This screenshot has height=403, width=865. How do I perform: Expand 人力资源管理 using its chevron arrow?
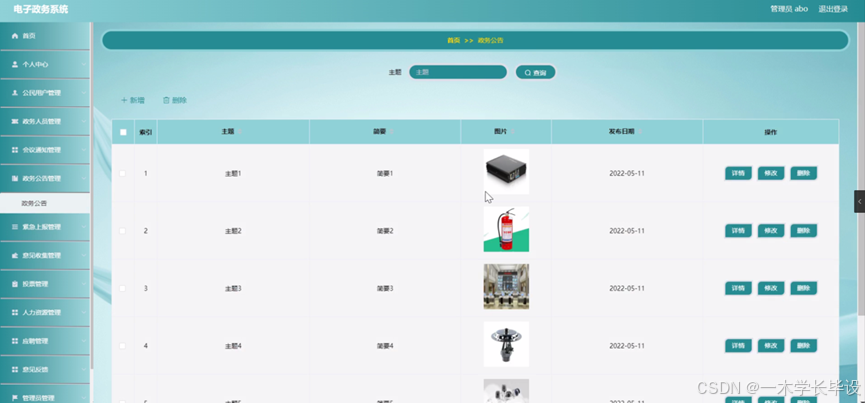coord(83,313)
